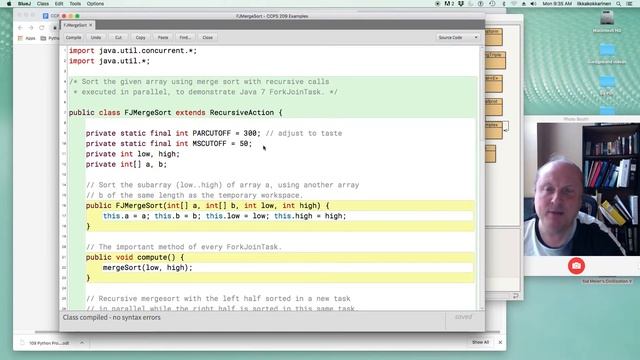Take a photo with the red camera button
The width and height of the screenshot is (640, 360).
click(x=576, y=266)
